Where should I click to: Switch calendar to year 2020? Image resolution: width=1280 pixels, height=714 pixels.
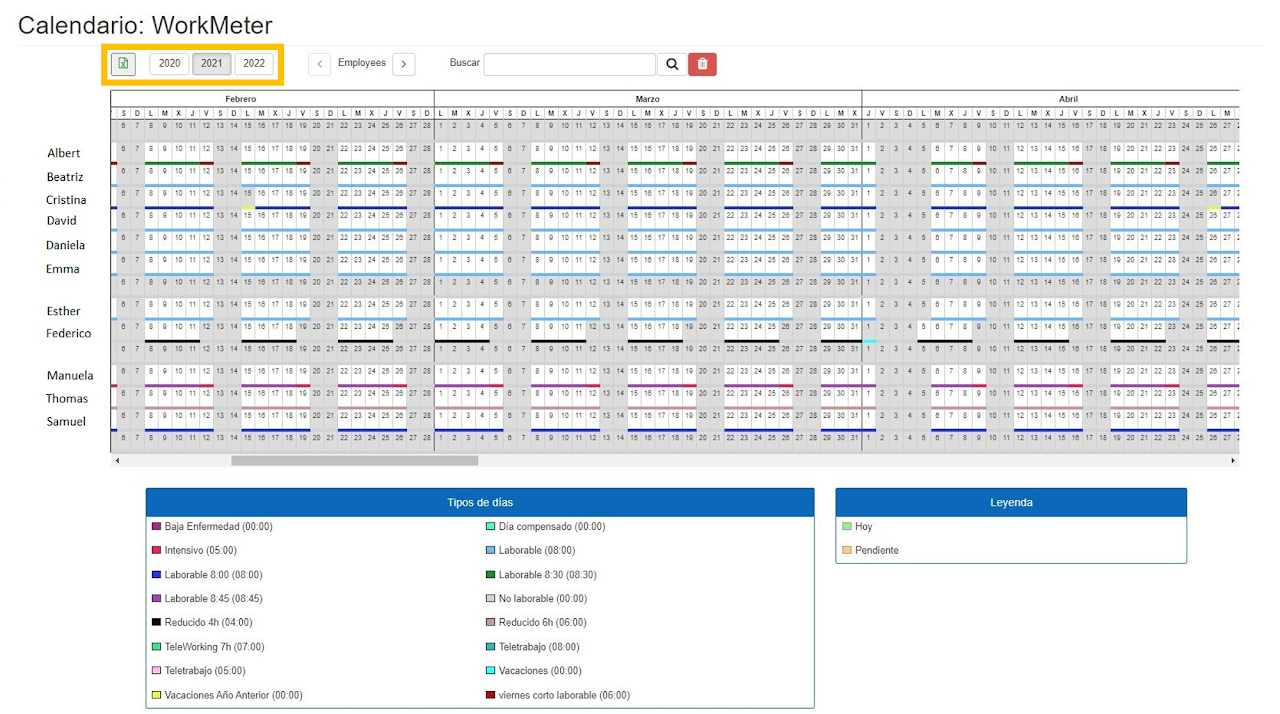tap(169, 64)
